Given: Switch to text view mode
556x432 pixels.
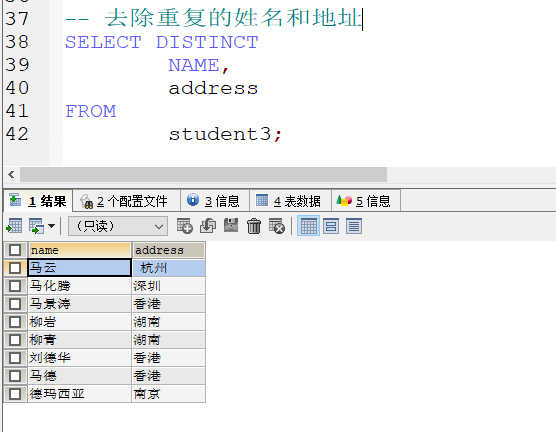Looking at the screenshot, I should pos(354,226).
